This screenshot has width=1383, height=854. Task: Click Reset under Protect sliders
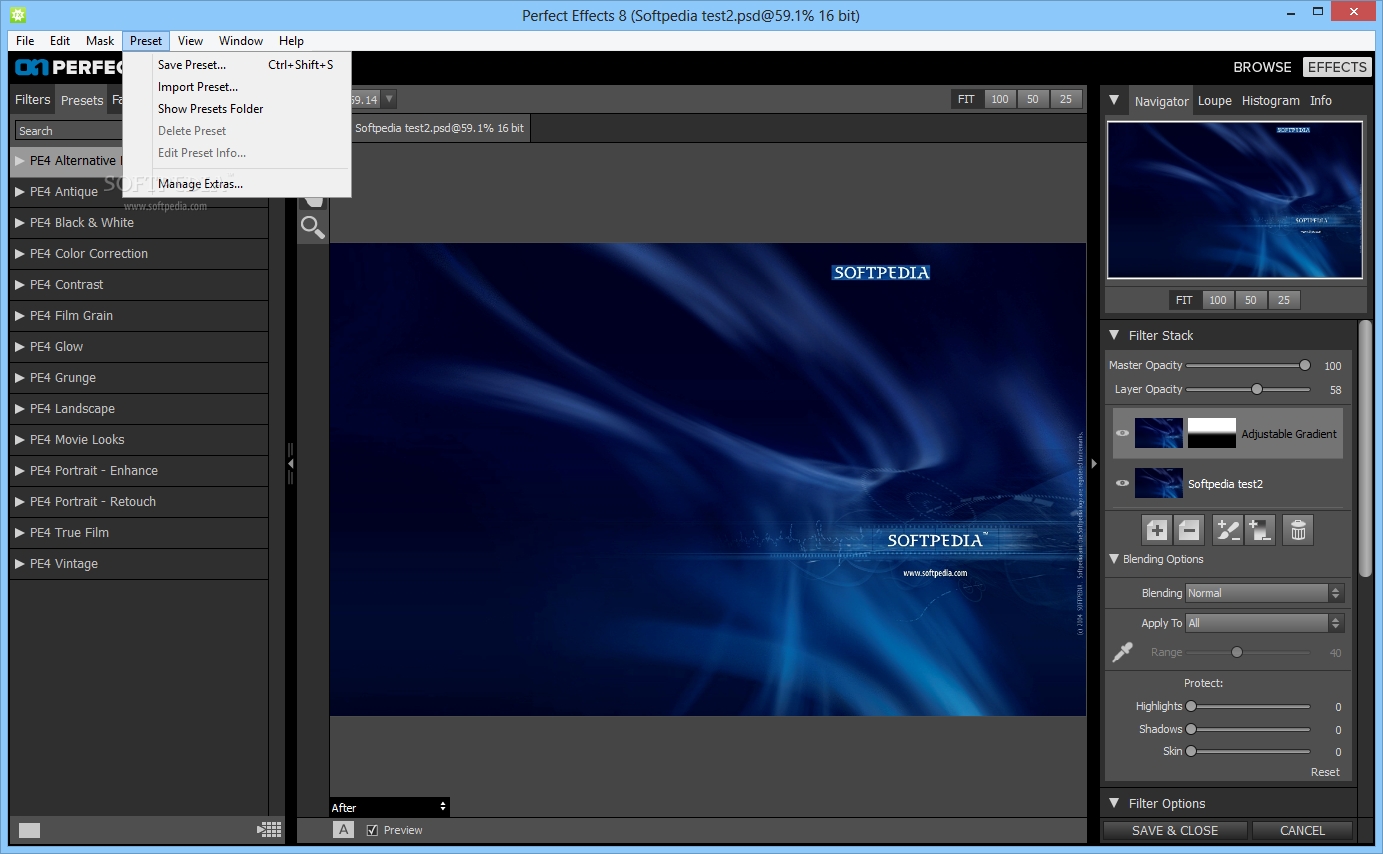1325,772
